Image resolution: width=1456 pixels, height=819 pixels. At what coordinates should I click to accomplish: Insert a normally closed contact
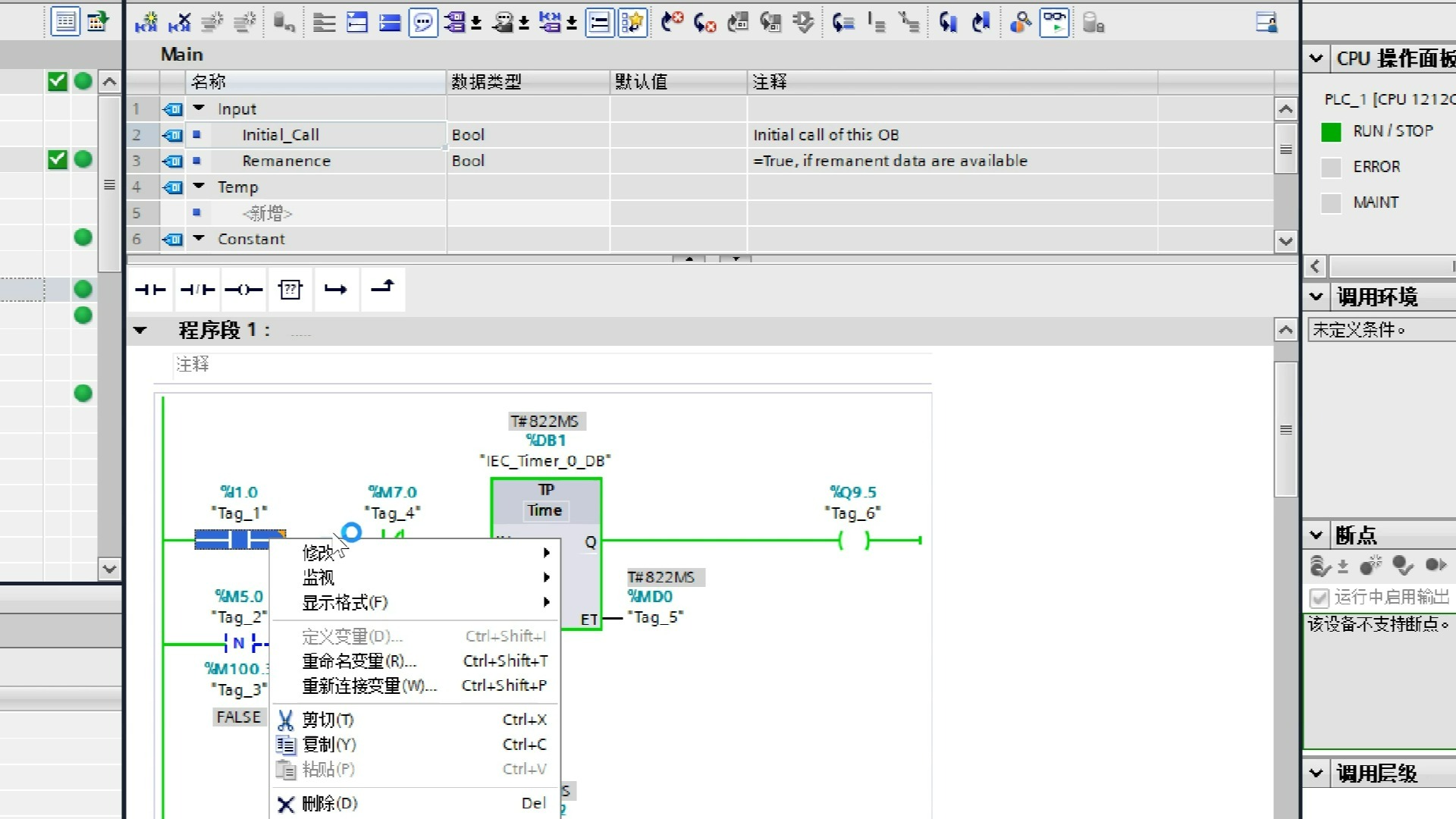(197, 289)
